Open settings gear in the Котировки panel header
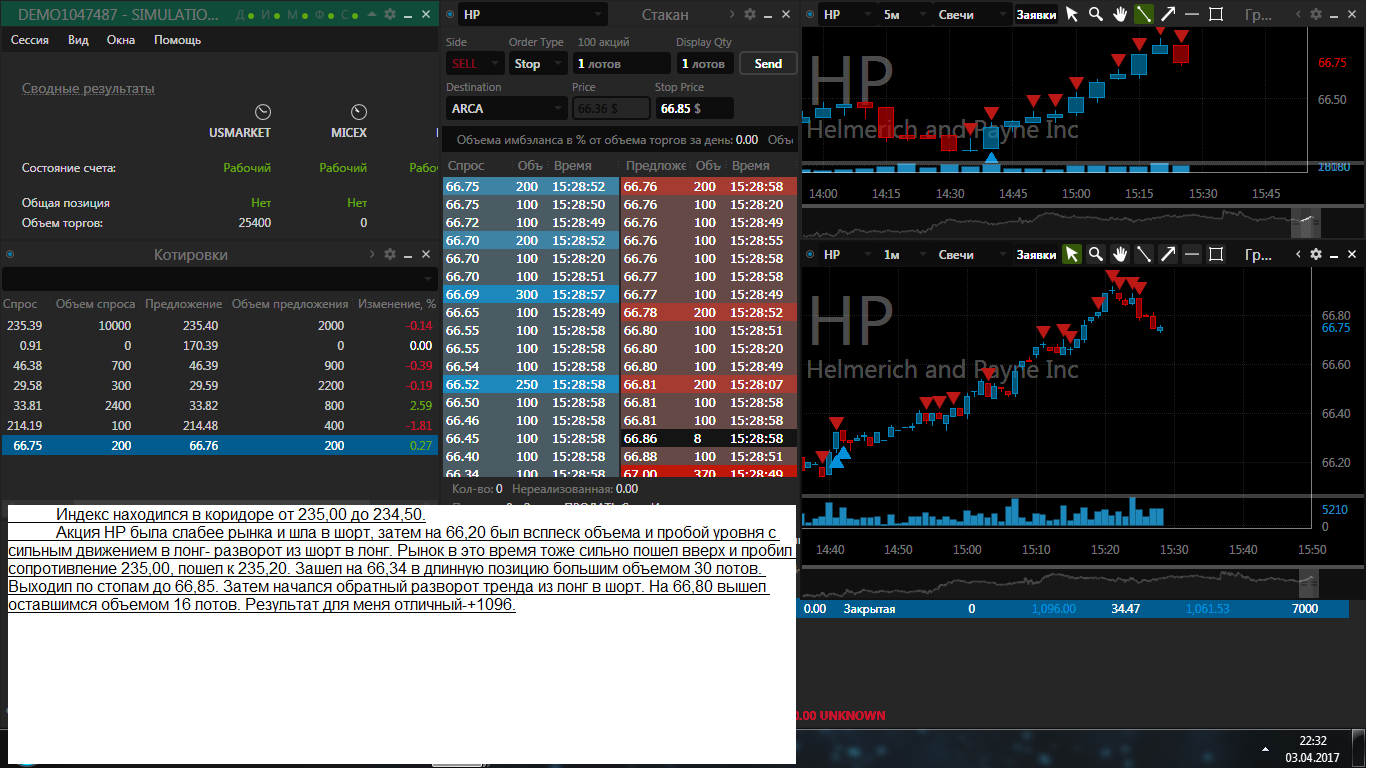 coord(390,254)
